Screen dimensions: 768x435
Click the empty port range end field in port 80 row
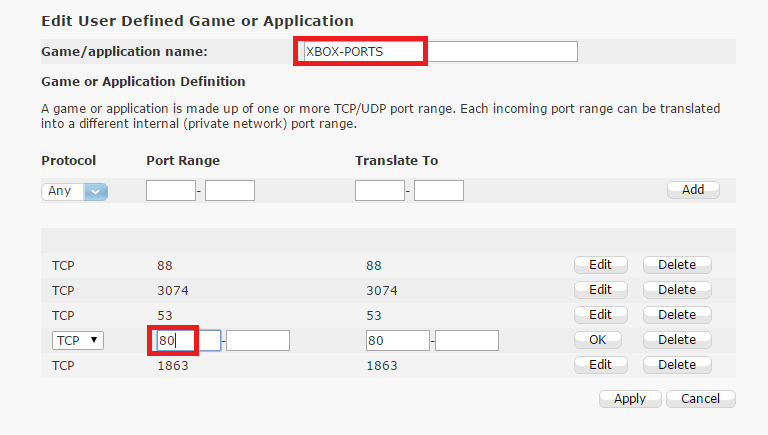pos(258,340)
